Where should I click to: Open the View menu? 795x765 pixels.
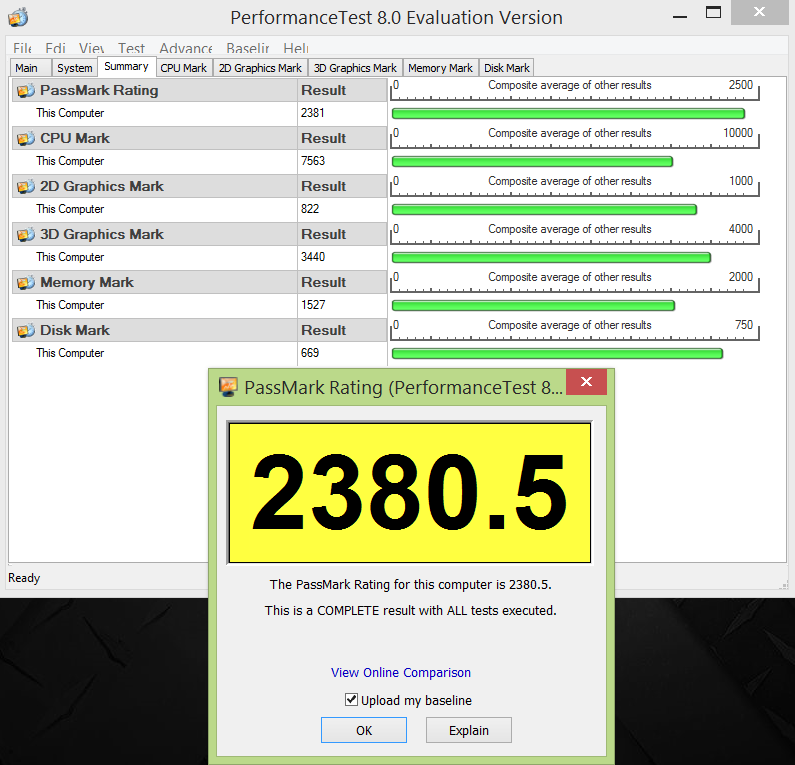(x=91, y=48)
